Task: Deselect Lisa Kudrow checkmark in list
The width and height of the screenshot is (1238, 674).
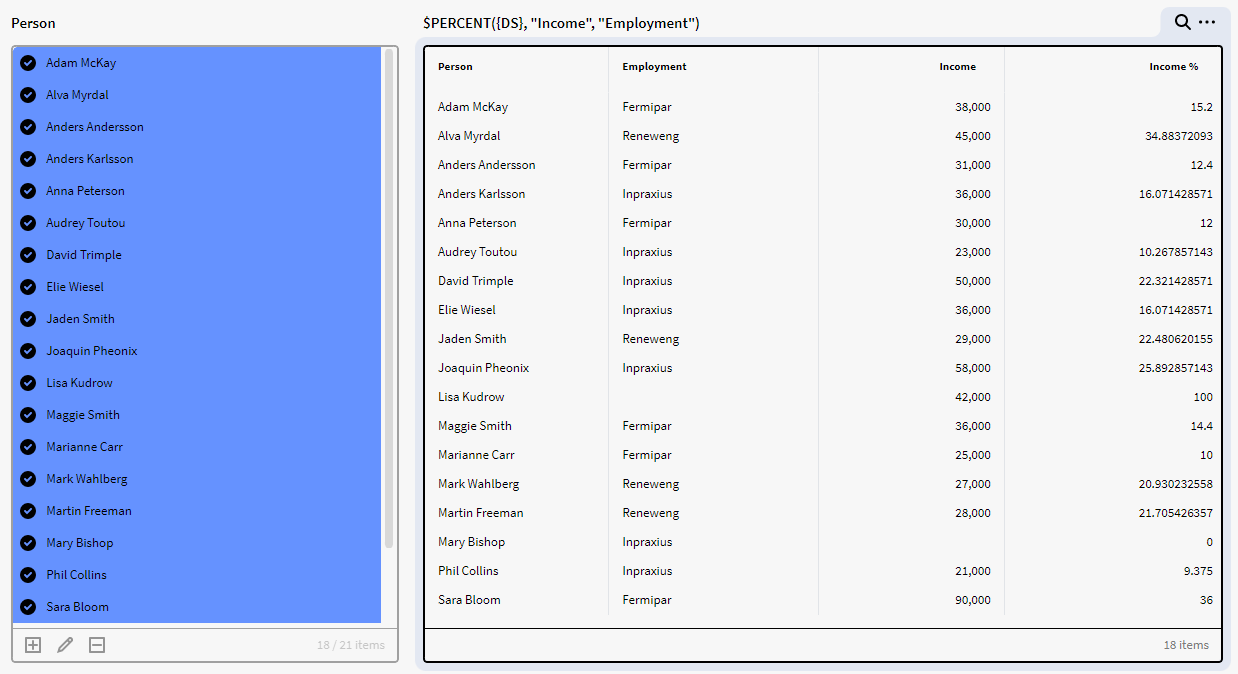Action: tap(28, 383)
